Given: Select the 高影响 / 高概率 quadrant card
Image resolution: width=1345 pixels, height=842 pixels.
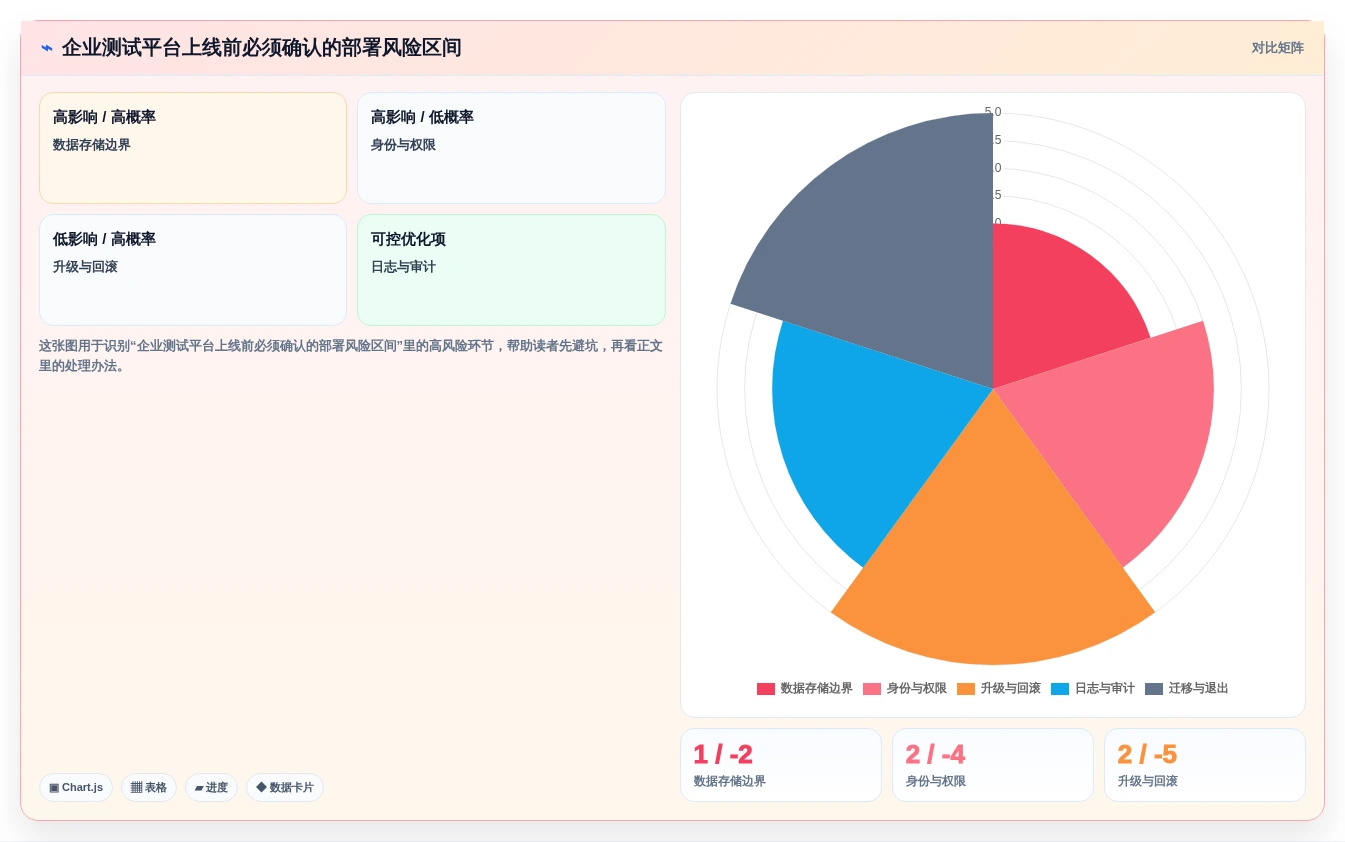Looking at the screenshot, I should [193, 148].
